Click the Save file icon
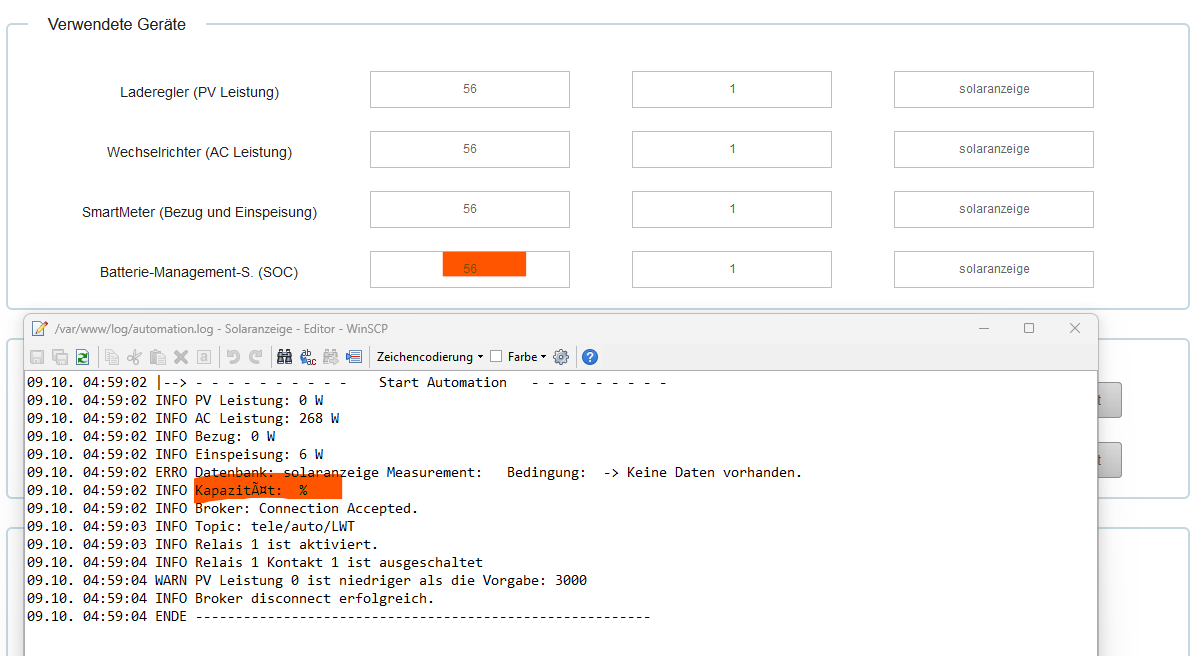Viewport: 1204px width, 656px height. [x=36, y=357]
